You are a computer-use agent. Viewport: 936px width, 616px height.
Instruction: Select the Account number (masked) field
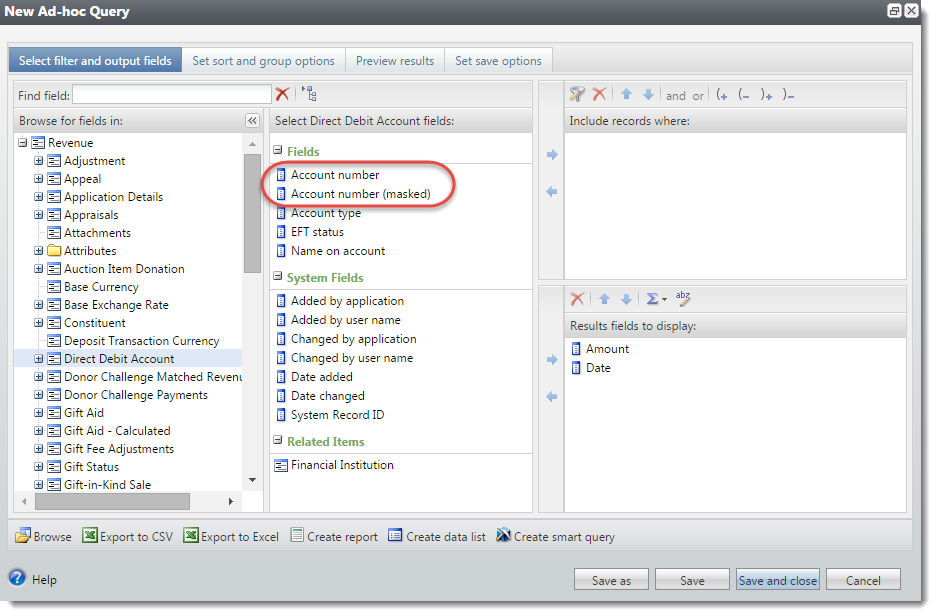[x=361, y=194]
